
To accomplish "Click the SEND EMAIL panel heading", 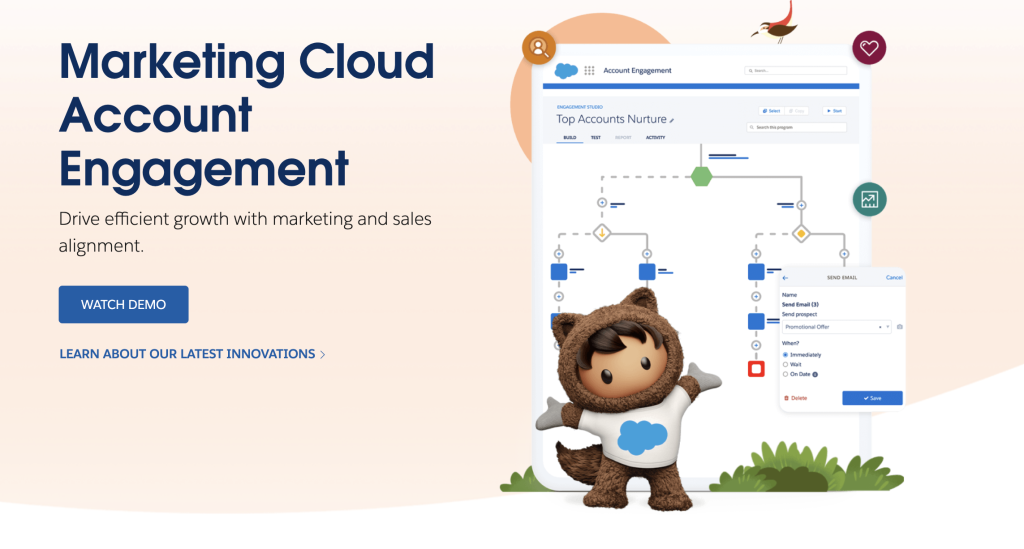I will coord(842,278).
